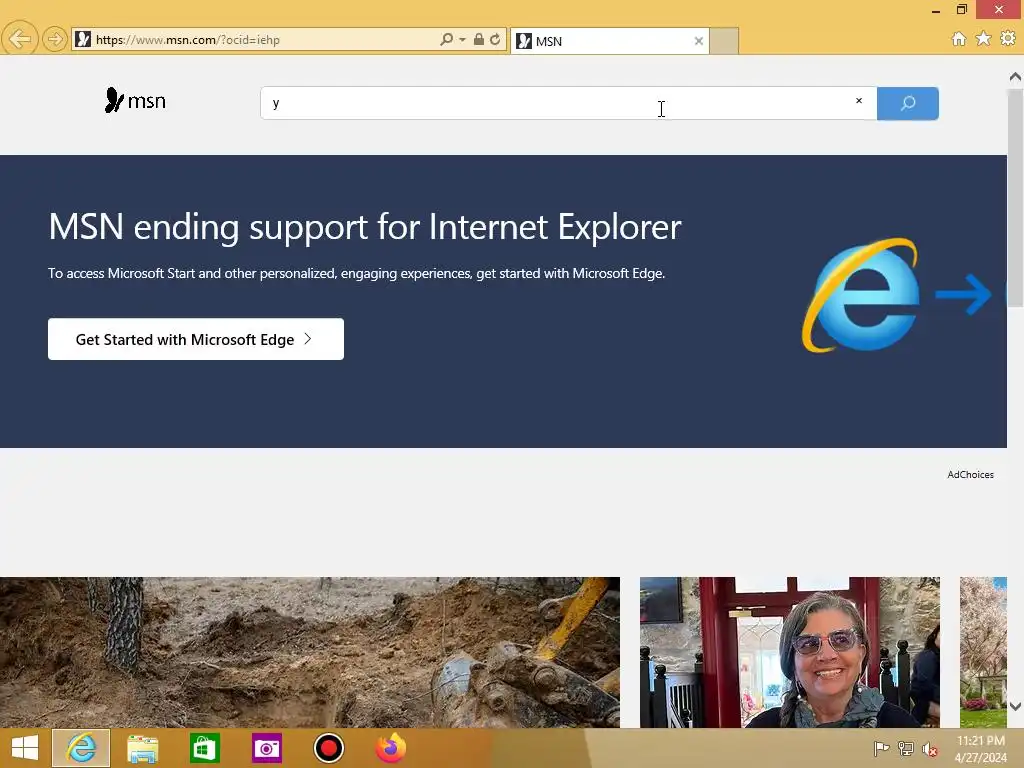
Task: Open File Explorer from the taskbar
Action: pos(142,748)
